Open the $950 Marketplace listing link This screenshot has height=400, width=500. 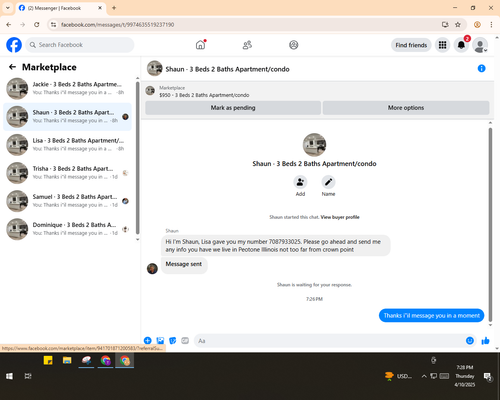[x=204, y=95]
